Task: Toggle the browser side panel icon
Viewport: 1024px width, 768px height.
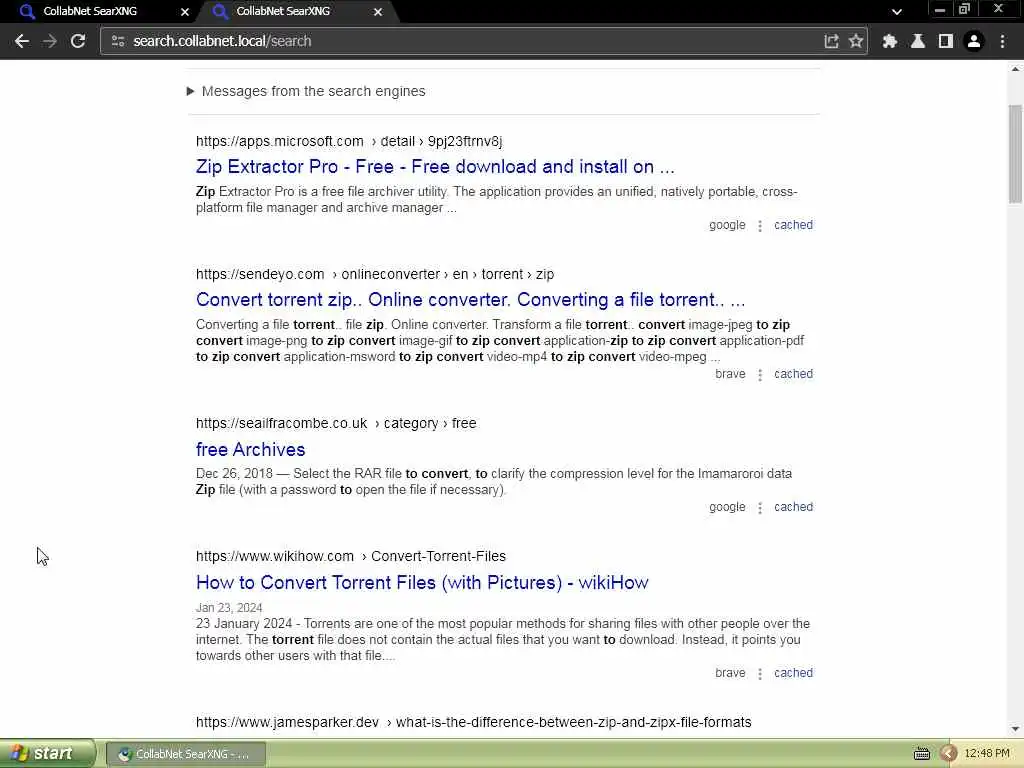Action: pos(946,41)
